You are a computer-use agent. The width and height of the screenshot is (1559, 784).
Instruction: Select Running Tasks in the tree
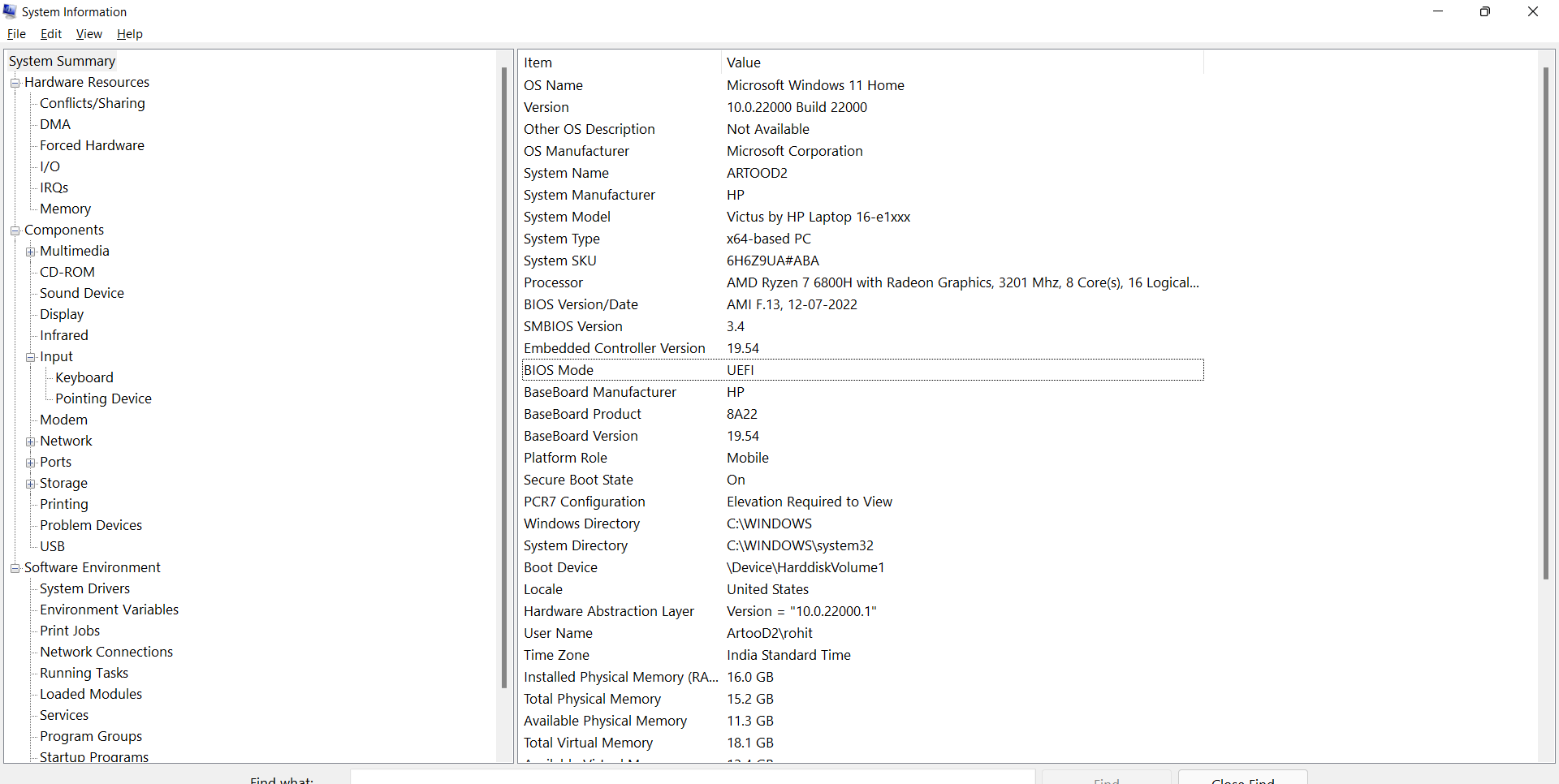[x=84, y=673]
